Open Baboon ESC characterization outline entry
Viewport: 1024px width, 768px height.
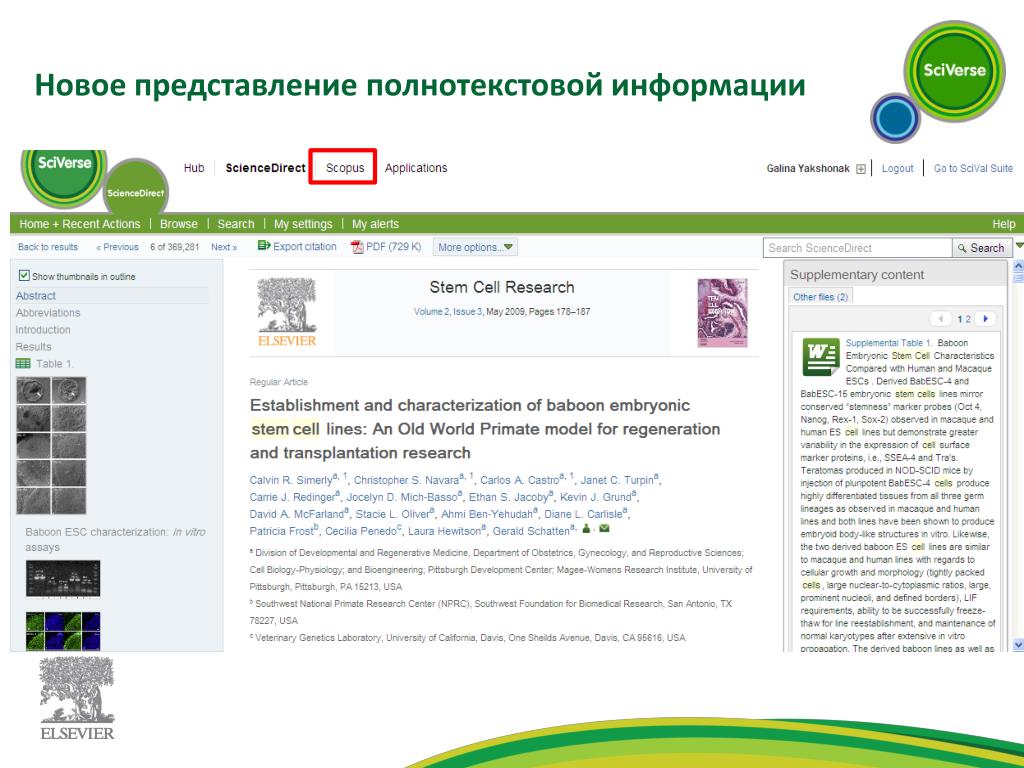115,539
